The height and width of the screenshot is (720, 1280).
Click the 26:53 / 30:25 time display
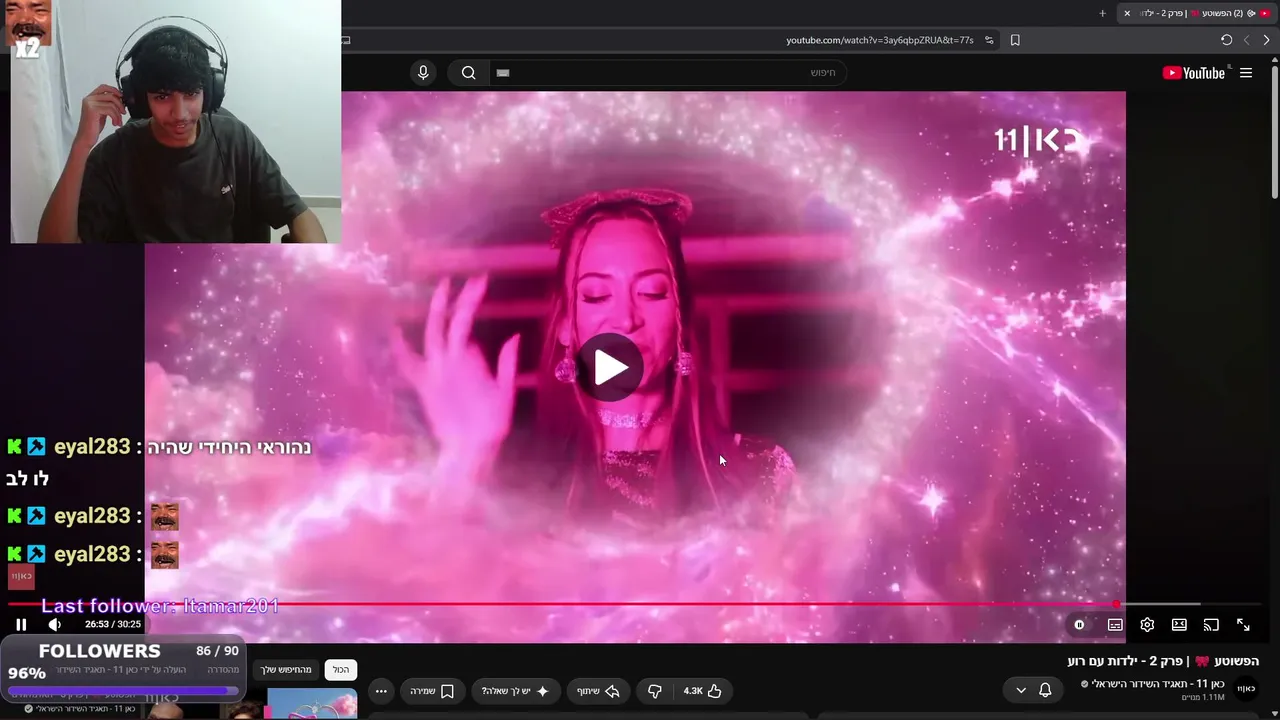113,624
